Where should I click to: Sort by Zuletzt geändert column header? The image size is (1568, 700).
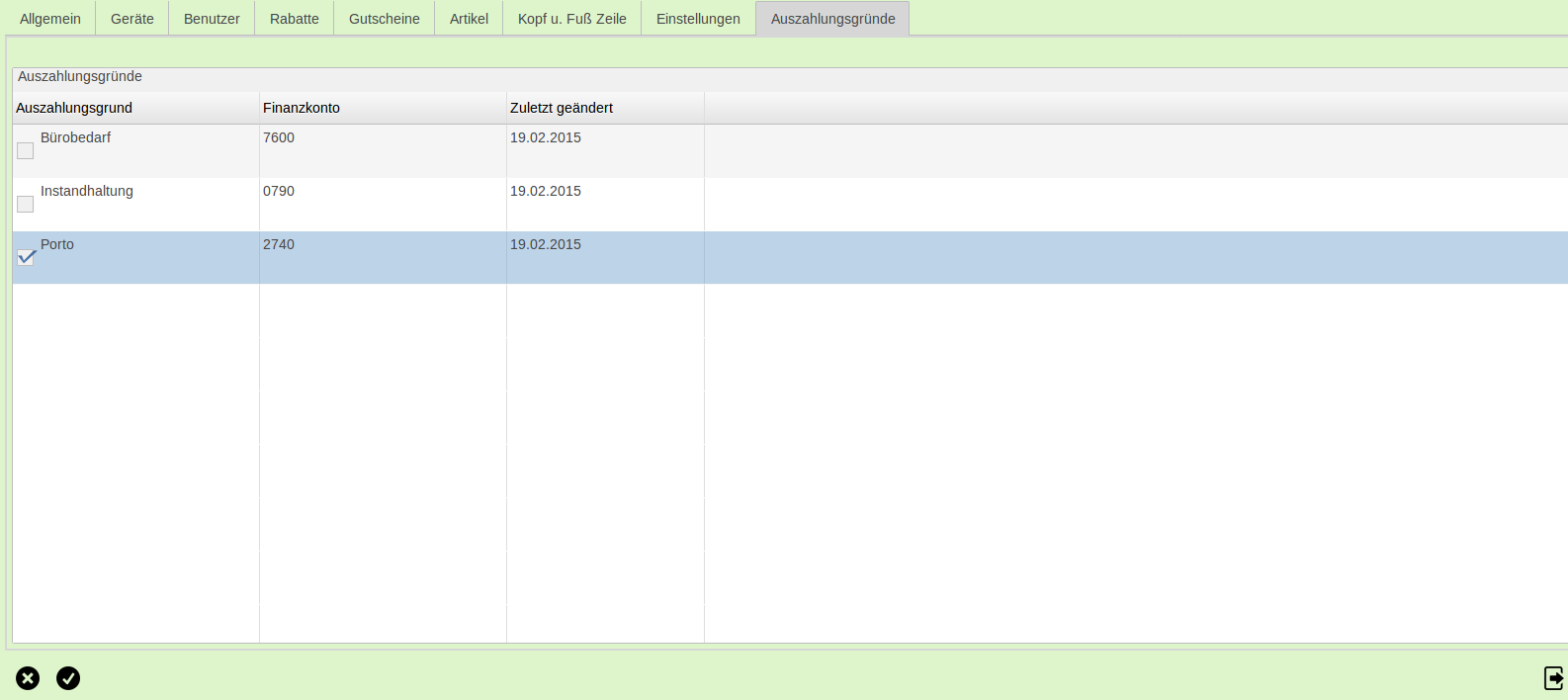562,108
